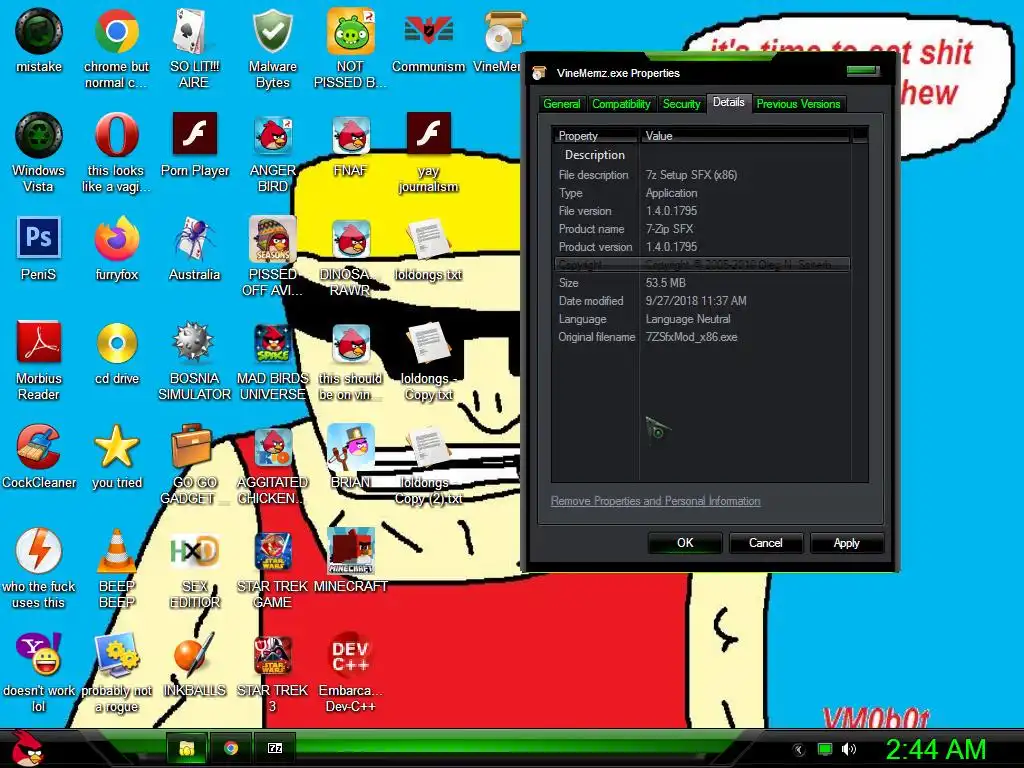Expand hidden system tray icons arrow
Viewport: 1024px width, 768px height.
pyautogui.click(x=799, y=749)
